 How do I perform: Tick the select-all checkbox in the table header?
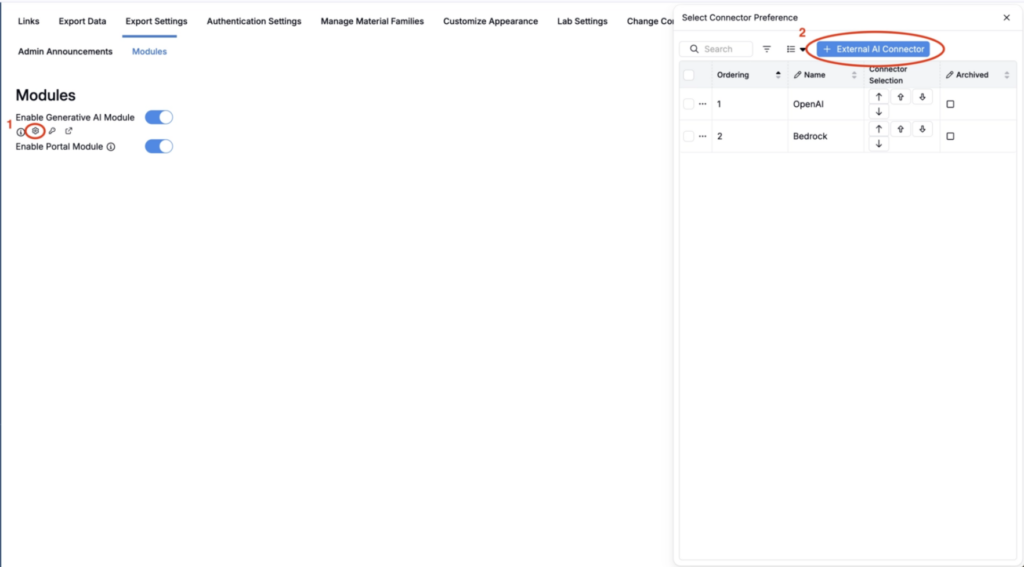tap(688, 74)
